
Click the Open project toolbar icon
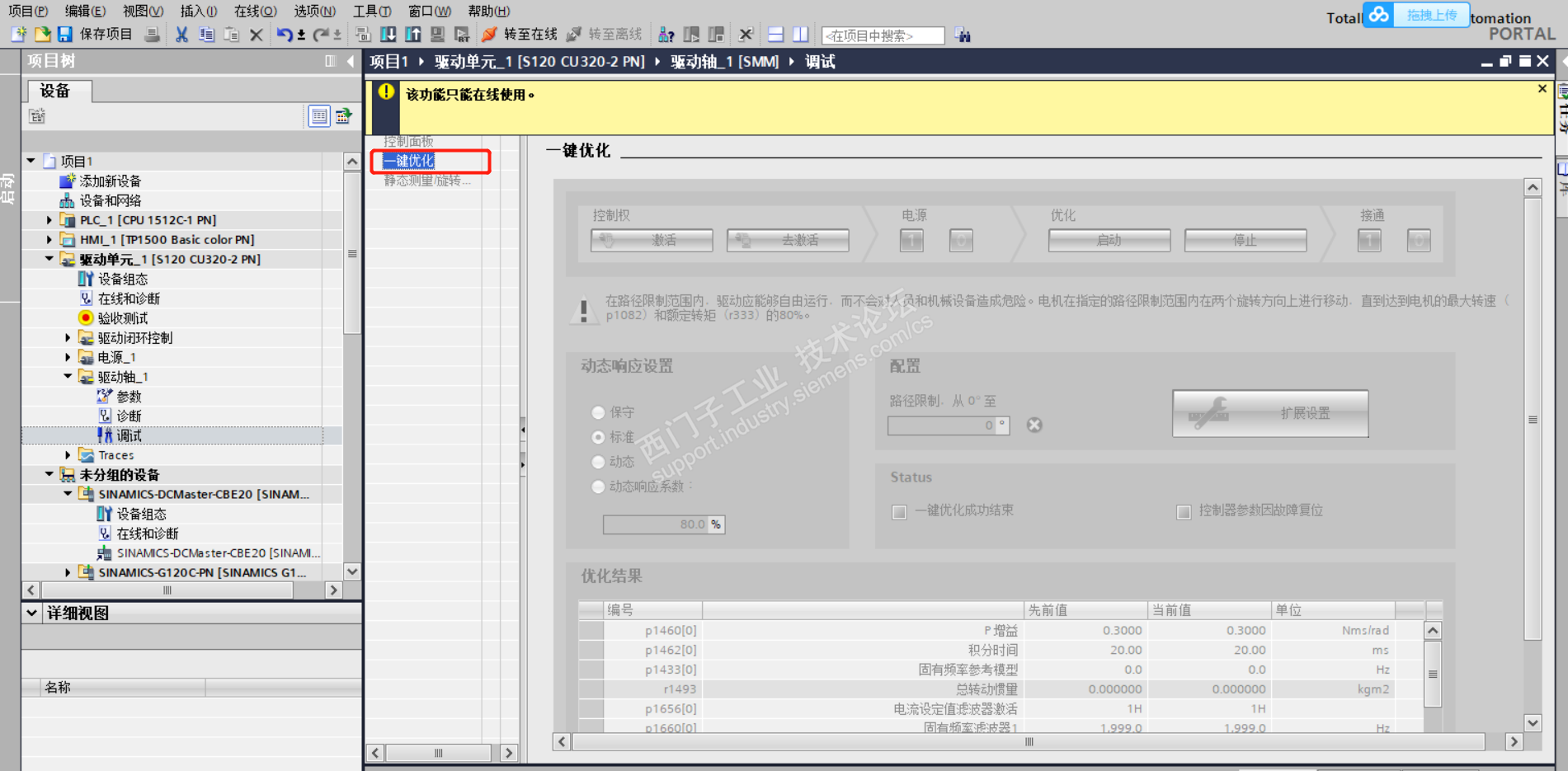pyautogui.click(x=42, y=35)
